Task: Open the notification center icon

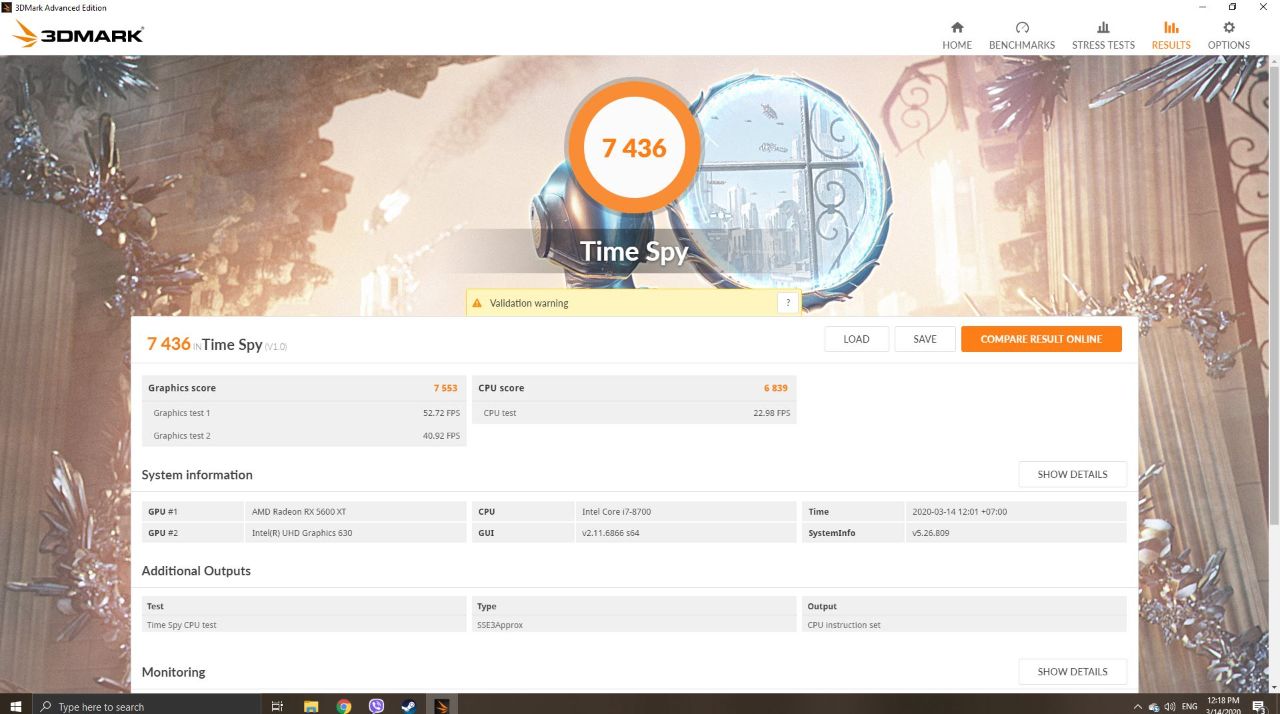Action: 1259,706
